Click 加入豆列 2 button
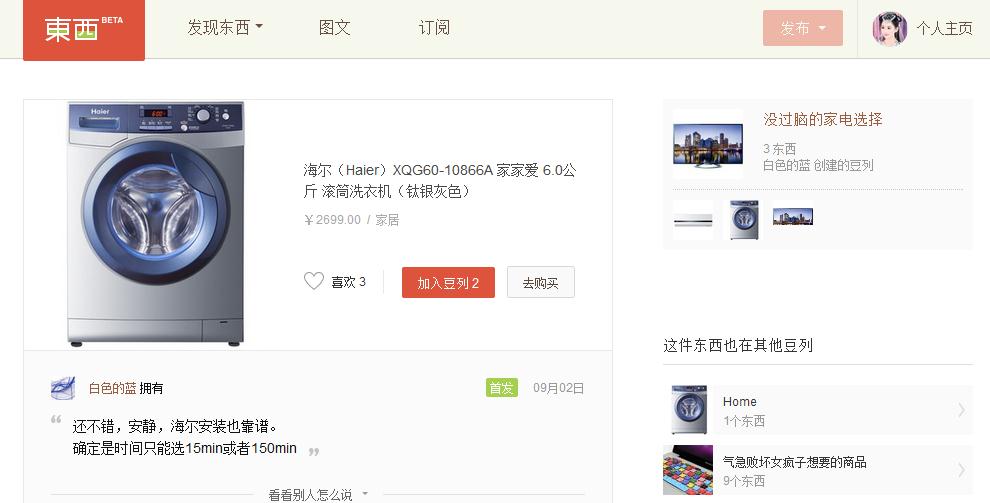The width and height of the screenshot is (990, 503). 448,283
